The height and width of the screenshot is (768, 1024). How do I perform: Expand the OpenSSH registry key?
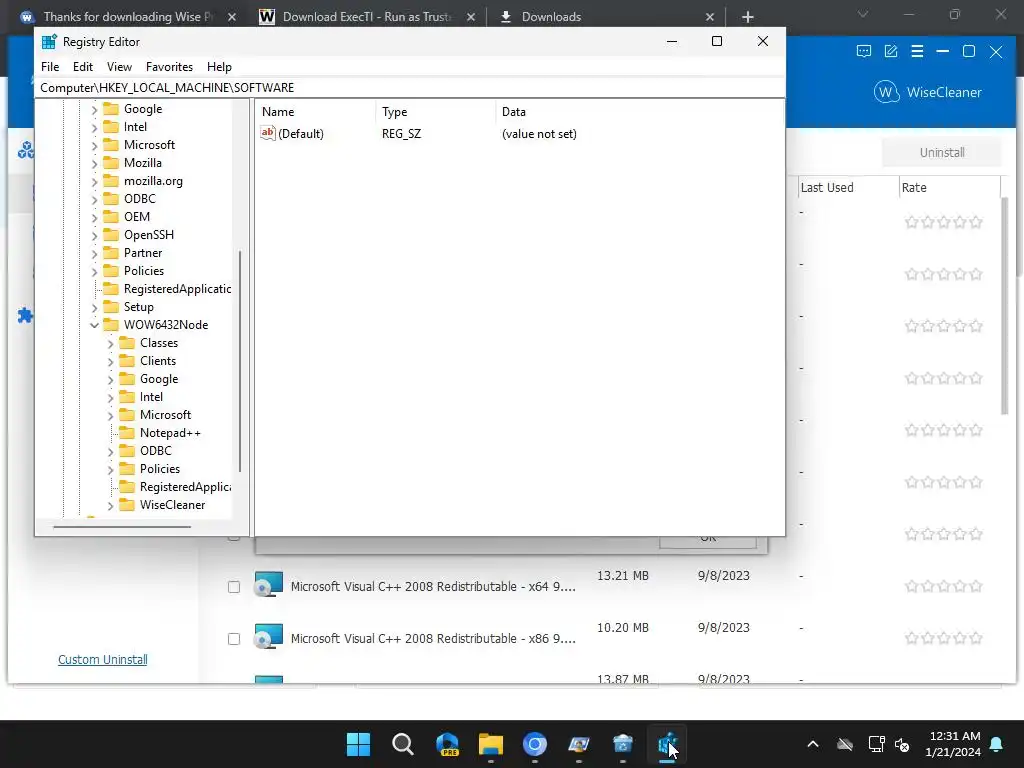(x=95, y=235)
